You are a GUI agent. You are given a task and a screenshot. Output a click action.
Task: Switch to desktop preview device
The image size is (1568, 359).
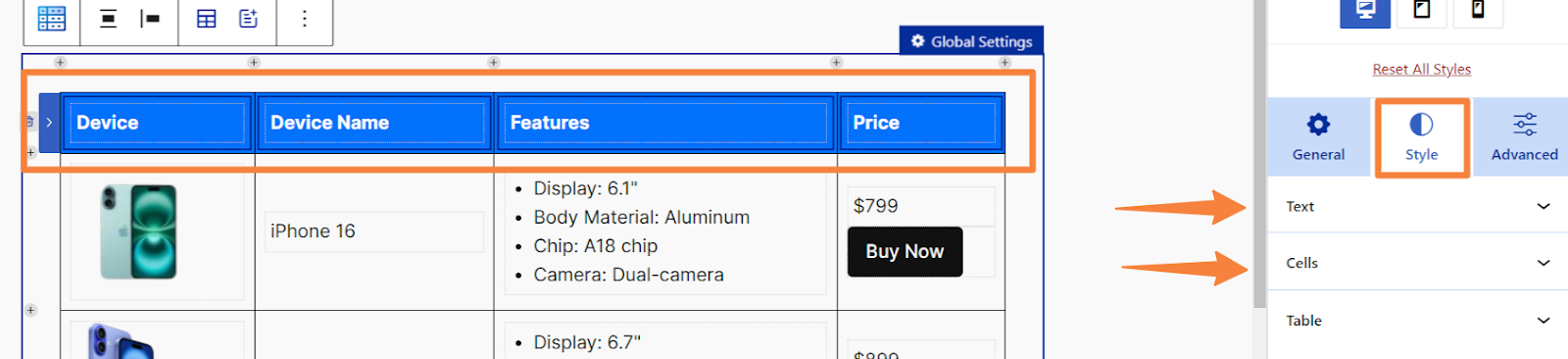(x=1365, y=10)
